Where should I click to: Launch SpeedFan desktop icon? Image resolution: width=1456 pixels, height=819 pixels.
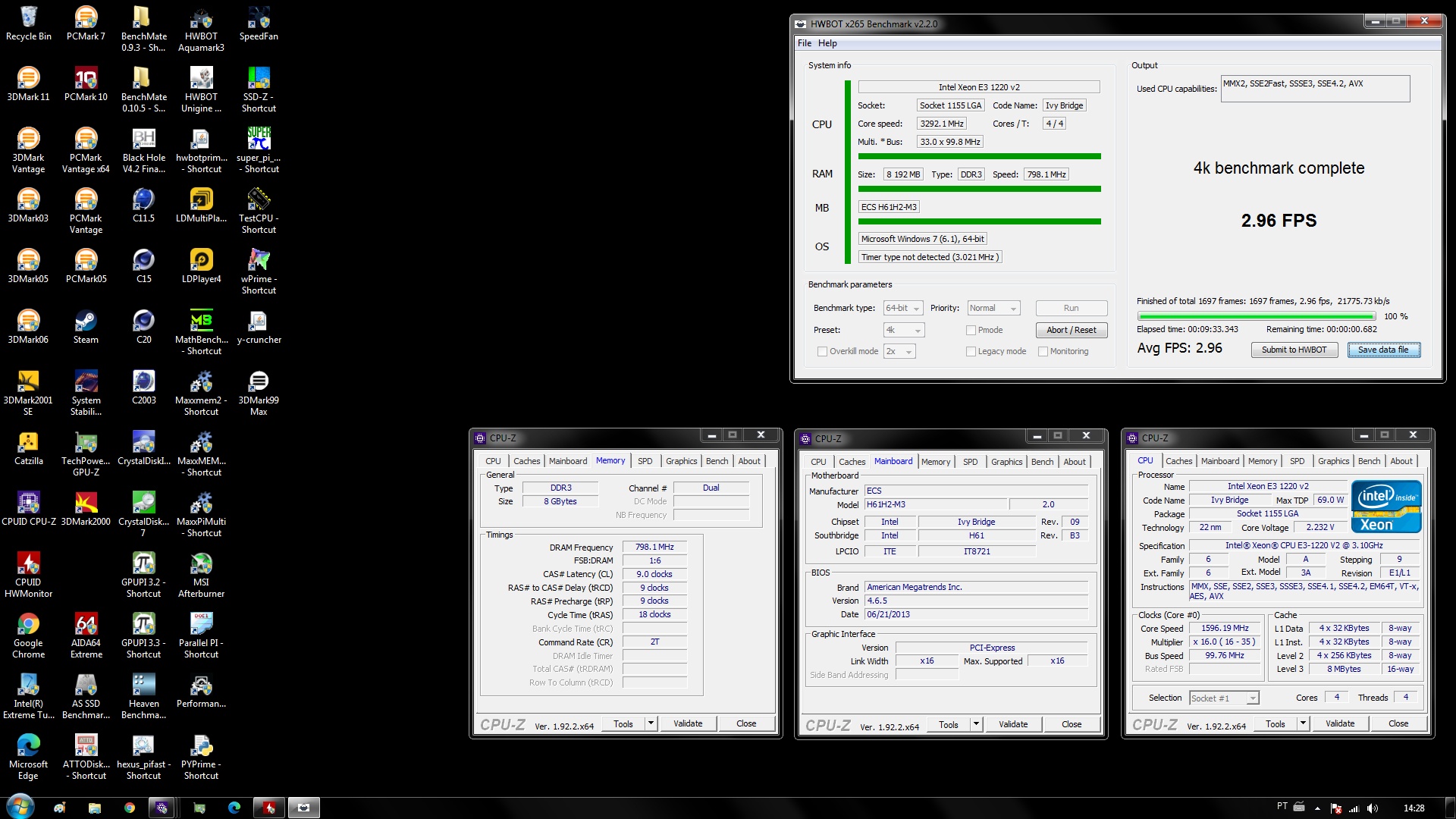[x=259, y=24]
